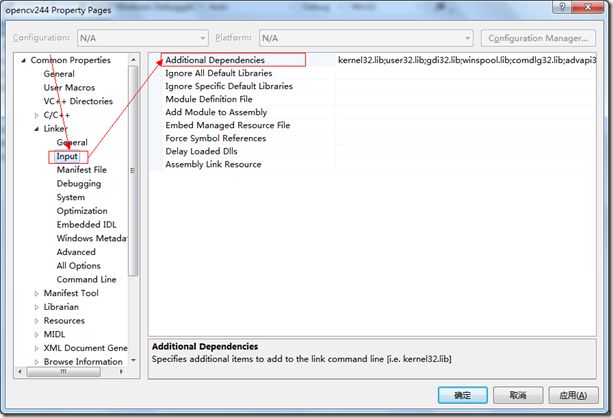Screen dimensions: 613x418
Task: Select the Input item under Linker
Action: (67, 156)
